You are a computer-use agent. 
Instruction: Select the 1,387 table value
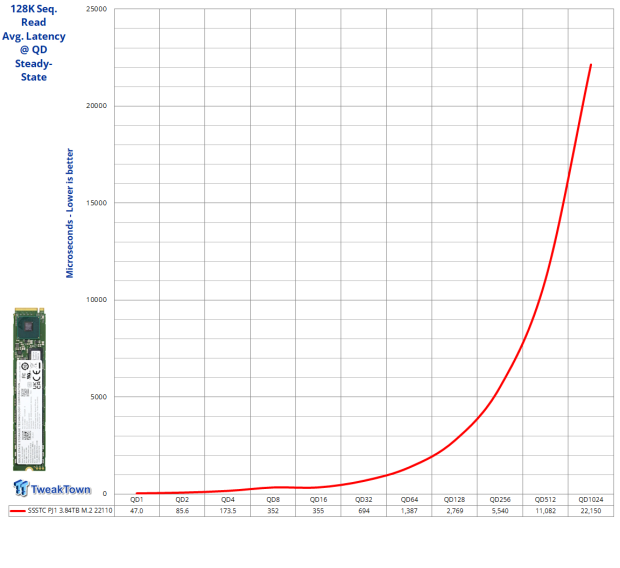click(409, 511)
